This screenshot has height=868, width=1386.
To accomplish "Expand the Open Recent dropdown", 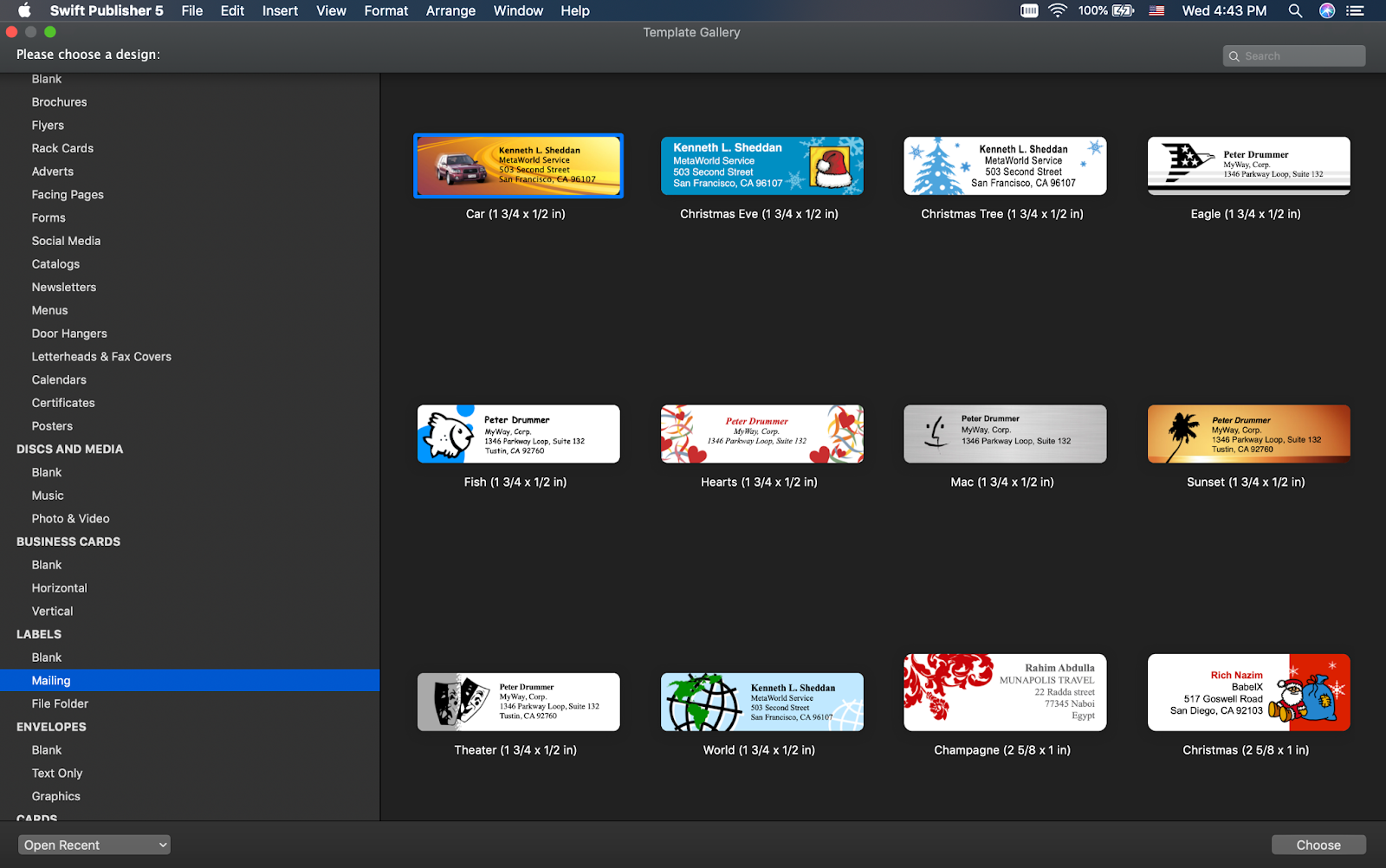I will point(94,845).
